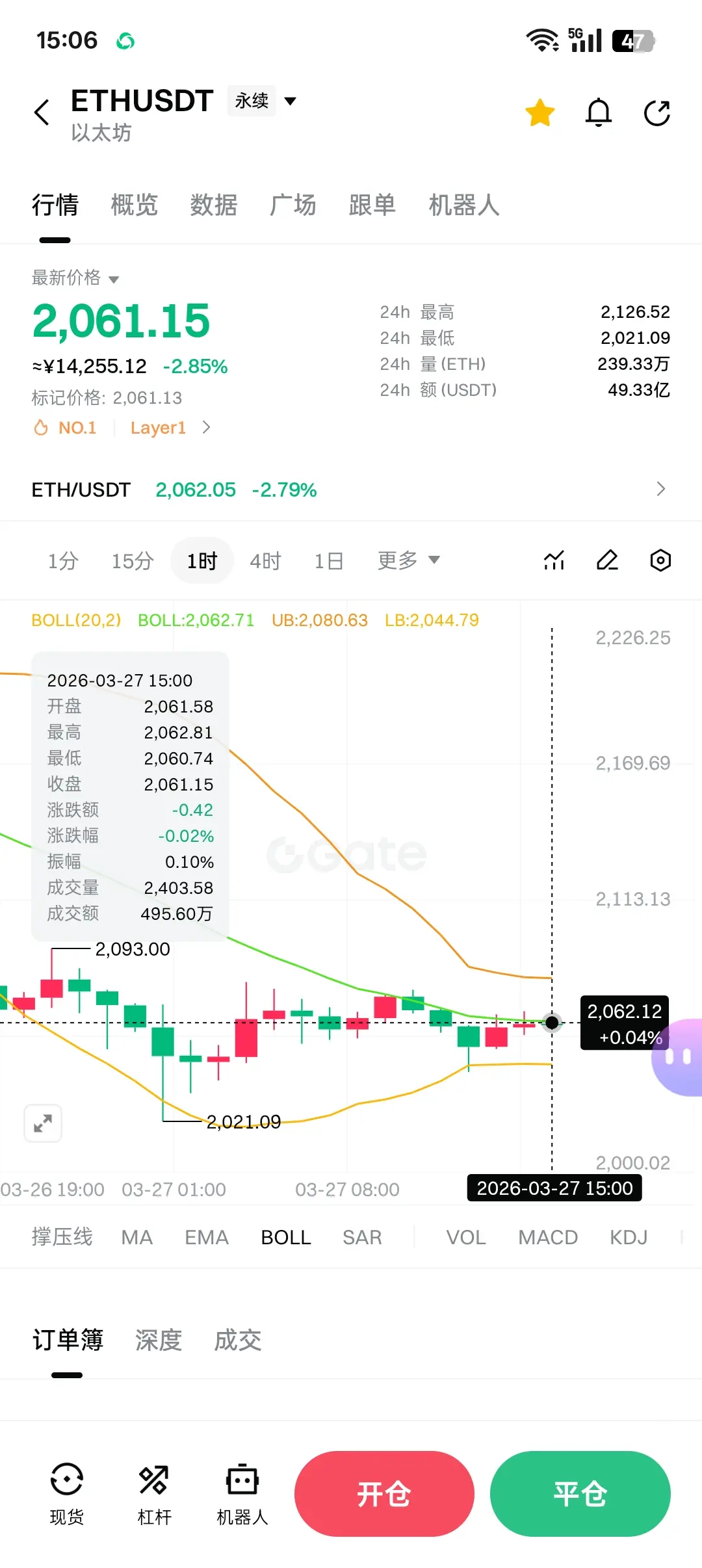Toggle the MACD sub-indicator
The height and width of the screenshot is (1568, 702).
548,1237
